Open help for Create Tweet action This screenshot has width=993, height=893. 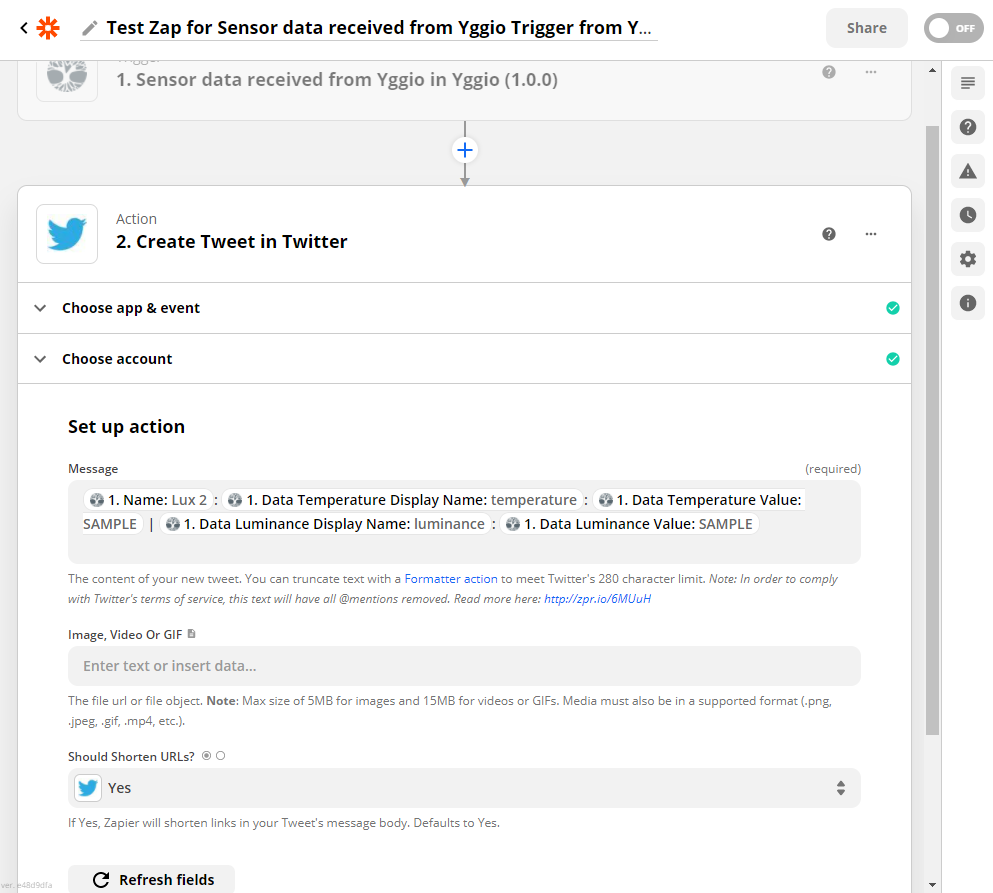(828, 234)
